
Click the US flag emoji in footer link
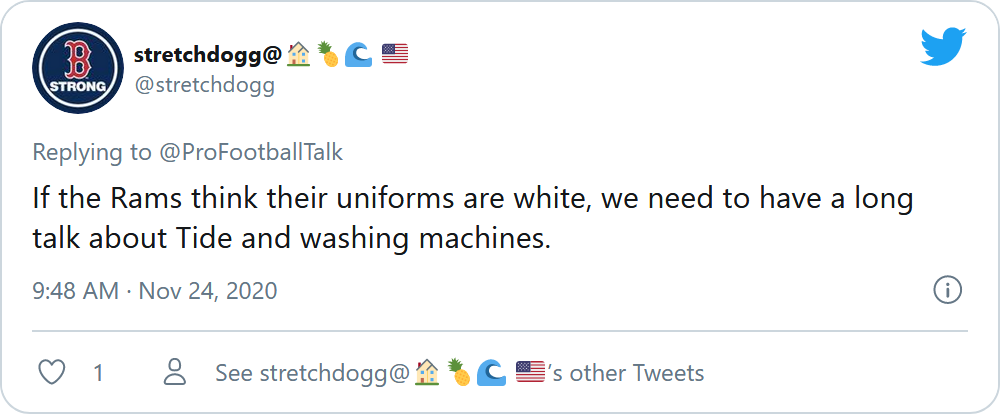click(x=531, y=372)
